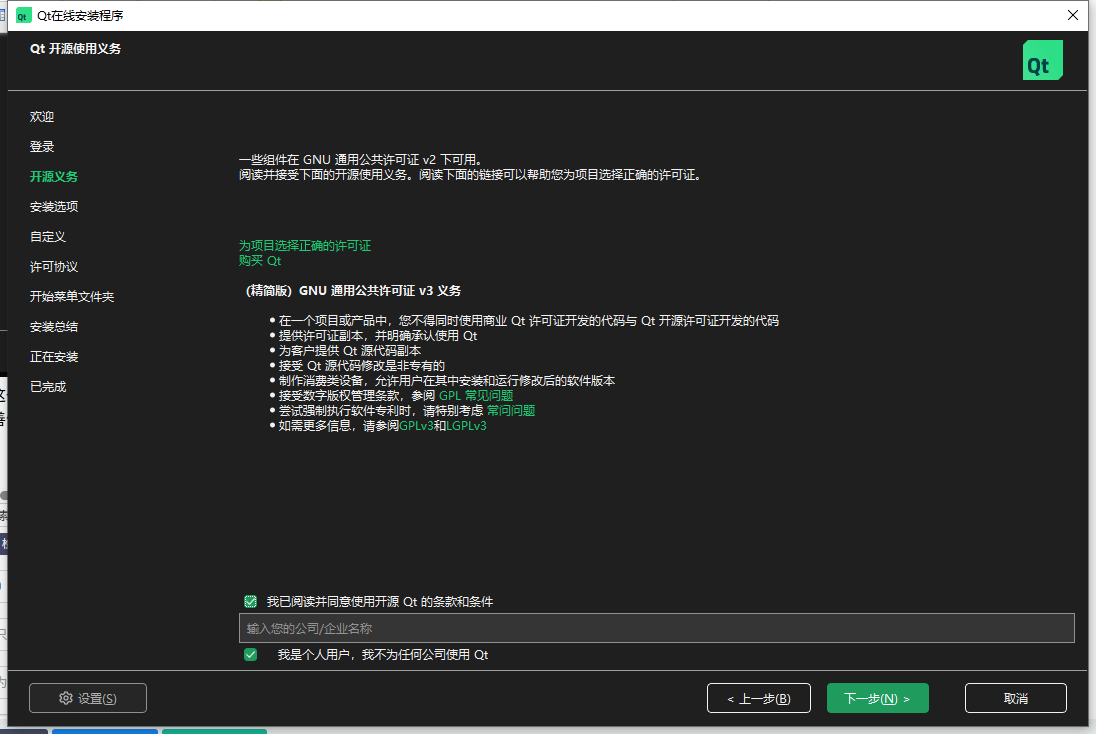Select the 已完成 step in the sidebar
Viewport: 1096px width, 734px height.
pyautogui.click(x=48, y=387)
